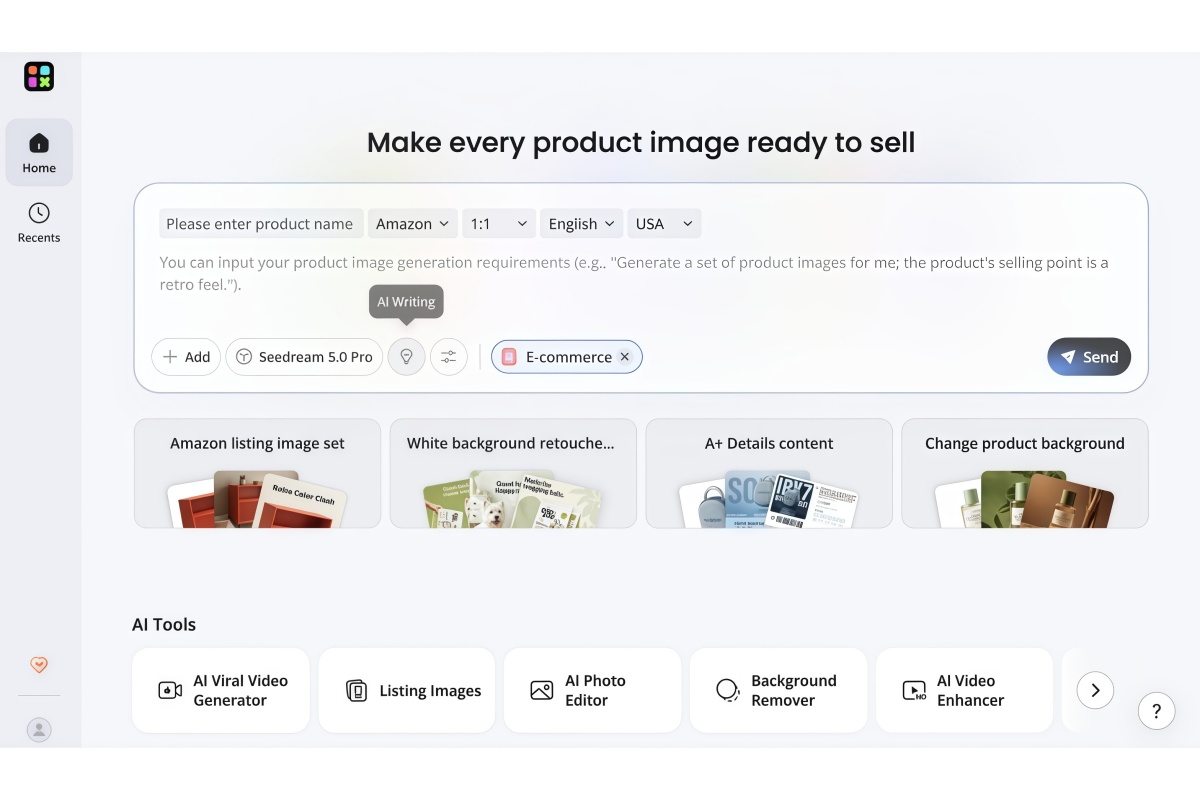This screenshot has width=1200, height=800.
Task: Click the AI Viral Video Generator camera icon
Action: [170, 690]
